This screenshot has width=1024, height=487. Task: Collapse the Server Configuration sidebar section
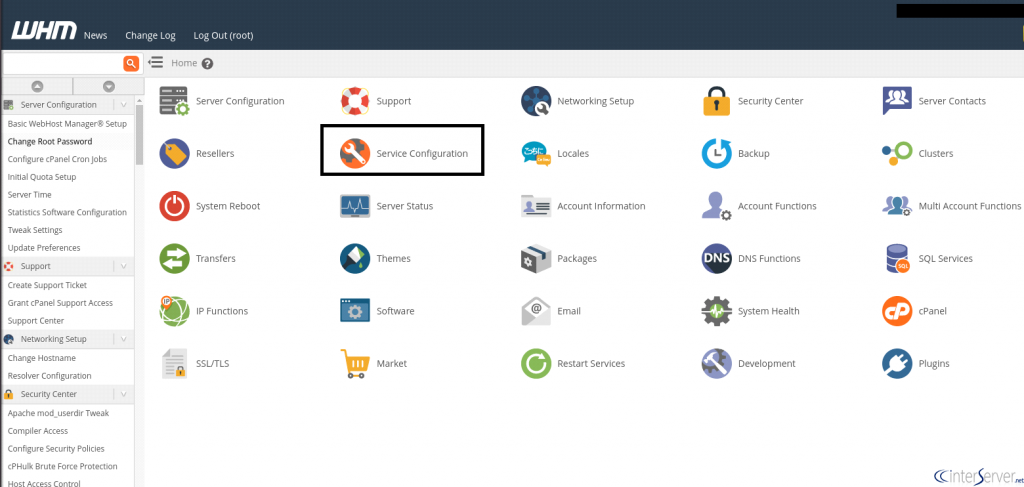pyautogui.click(x=123, y=104)
